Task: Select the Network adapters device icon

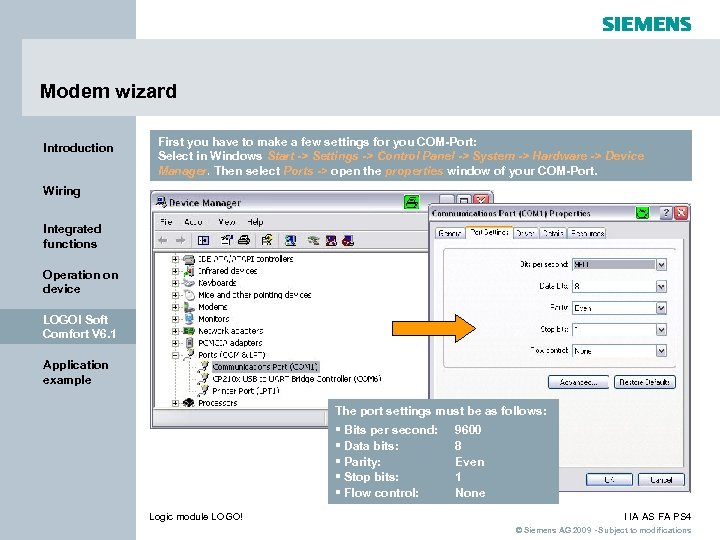Action: pos(189,331)
